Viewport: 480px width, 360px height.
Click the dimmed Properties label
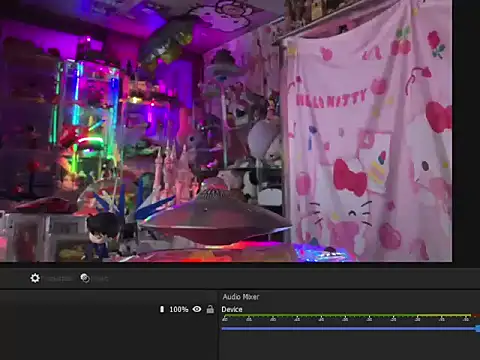(59, 279)
